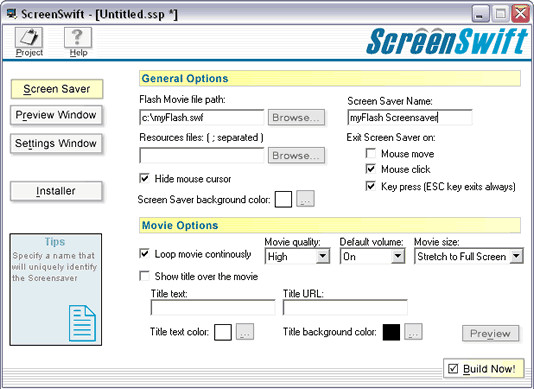
Task: Close the ScreenSwift window
Action: pos(521,14)
